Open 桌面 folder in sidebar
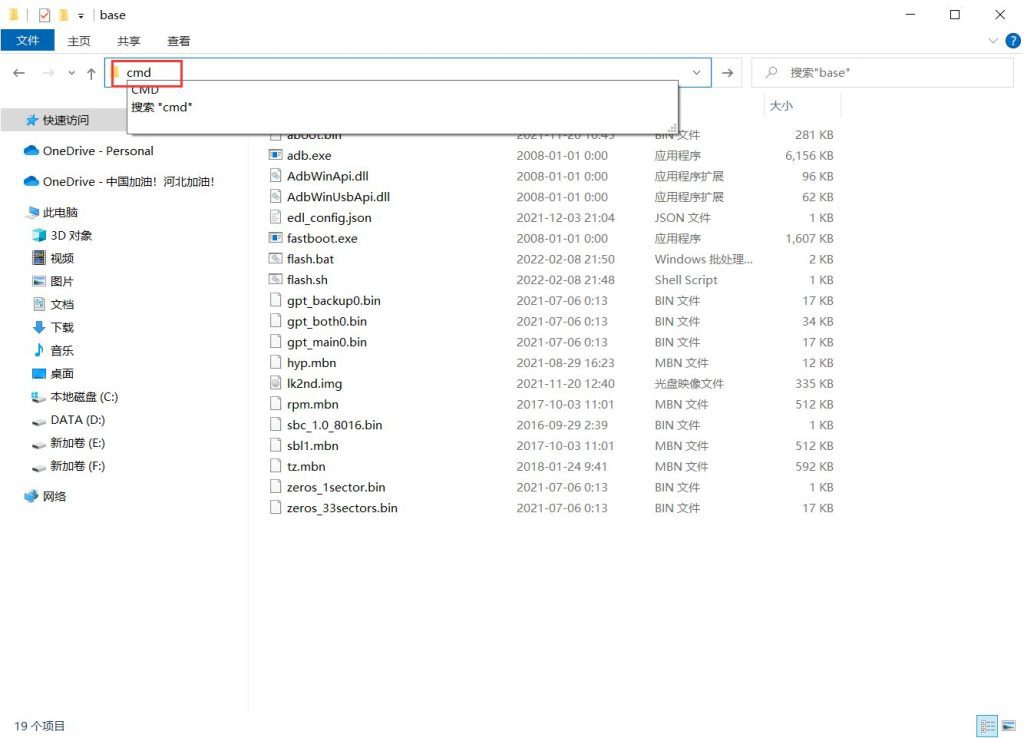Image resolution: width=1024 pixels, height=738 pixels. [61, 374]
